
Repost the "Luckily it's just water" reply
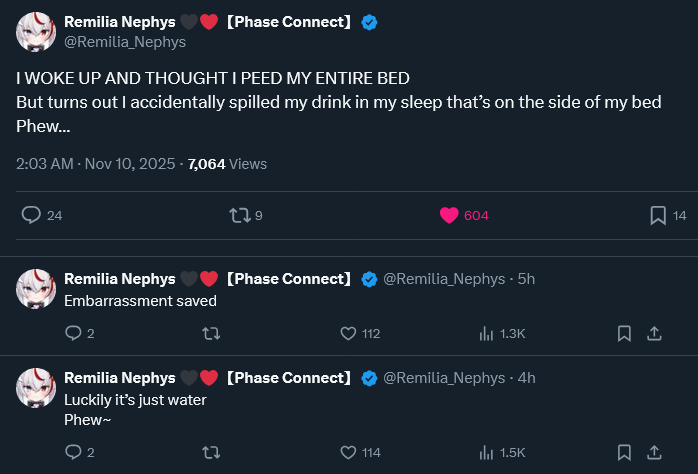[211, 452]
